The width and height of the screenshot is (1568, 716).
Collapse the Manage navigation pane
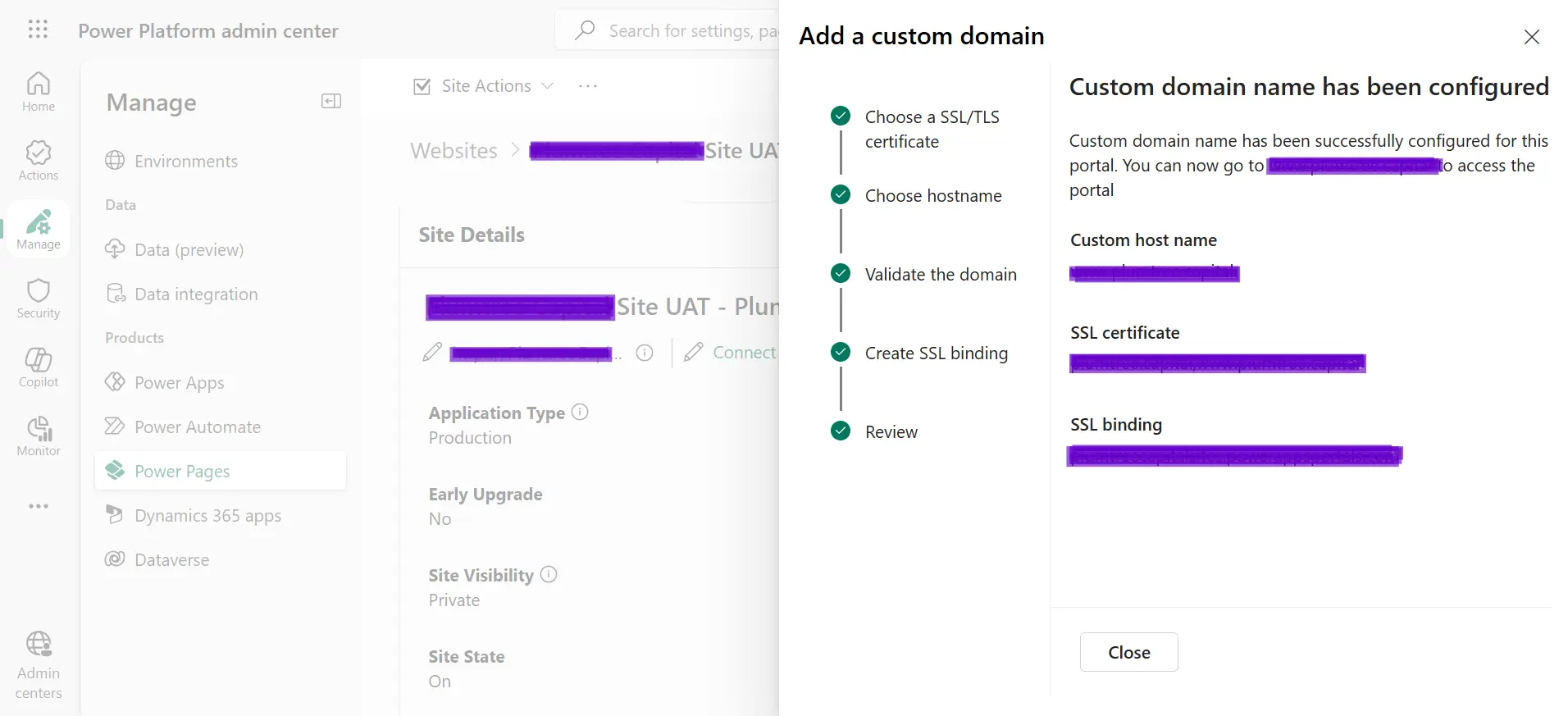tap(331, 102)
